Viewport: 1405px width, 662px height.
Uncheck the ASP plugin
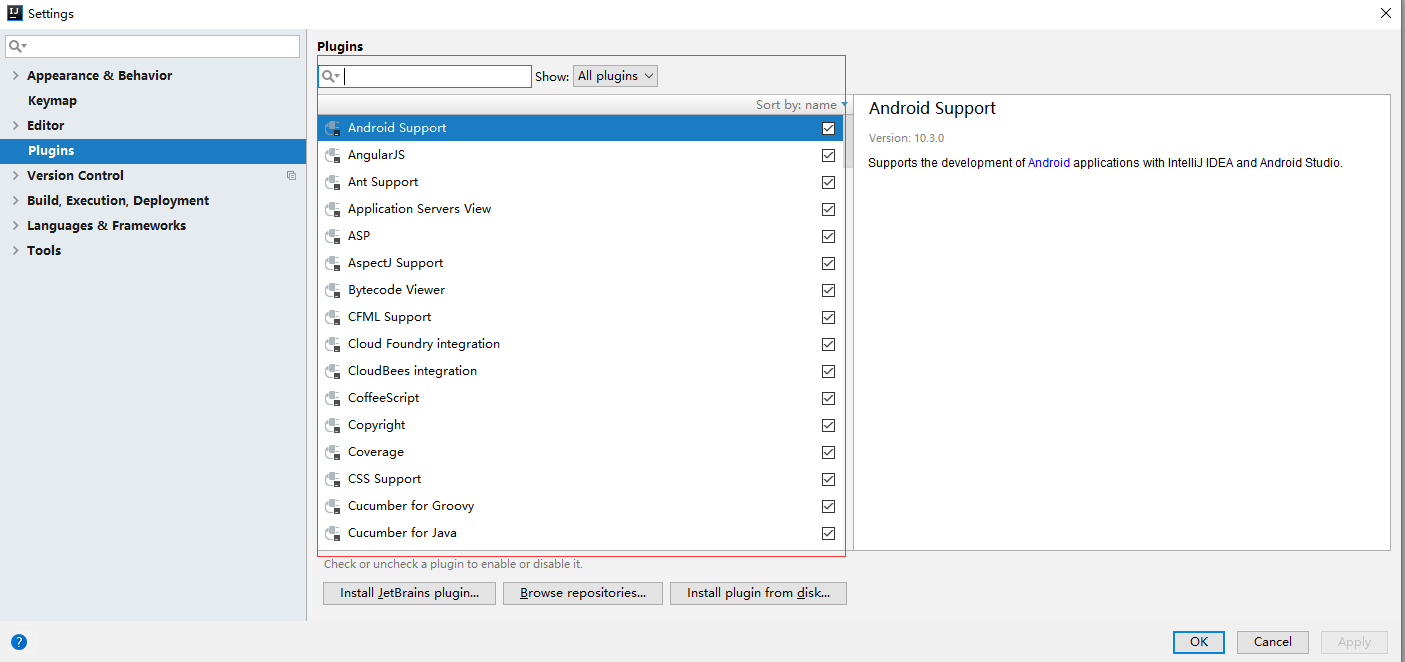pos(828,236)
